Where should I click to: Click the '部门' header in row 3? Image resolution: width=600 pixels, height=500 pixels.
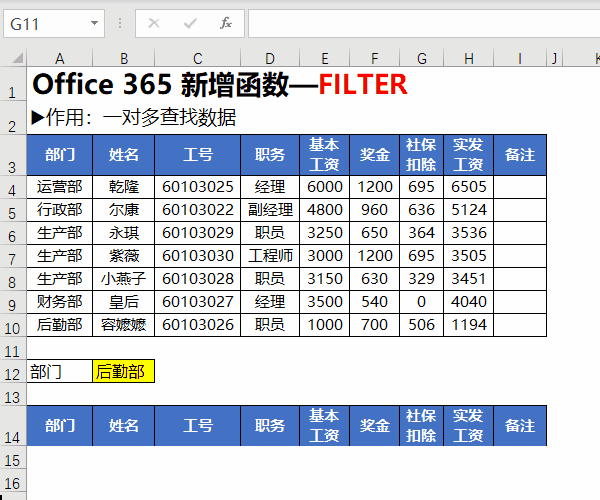[x=60, y=155]
